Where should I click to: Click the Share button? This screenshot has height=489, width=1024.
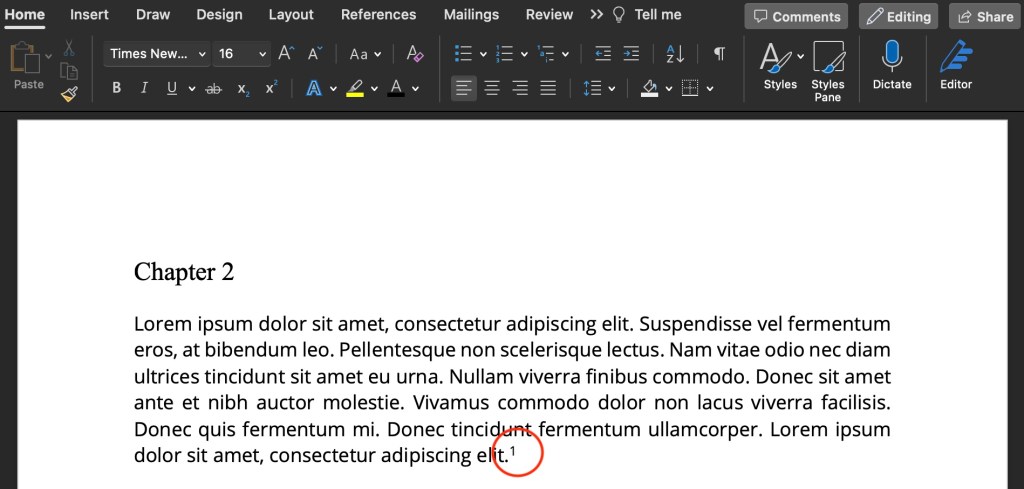(981, 16)
